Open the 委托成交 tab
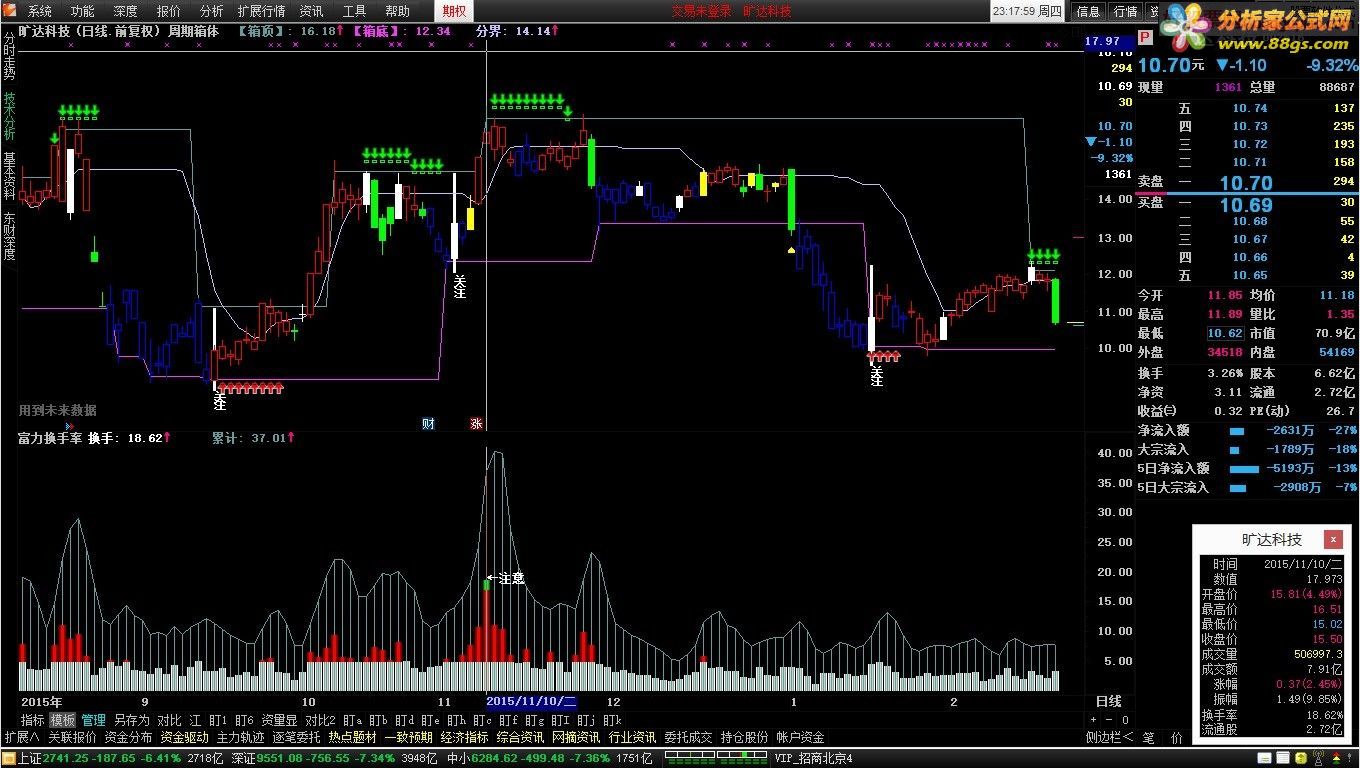This screenshot has width=1360, height=768. coord(688,738)
